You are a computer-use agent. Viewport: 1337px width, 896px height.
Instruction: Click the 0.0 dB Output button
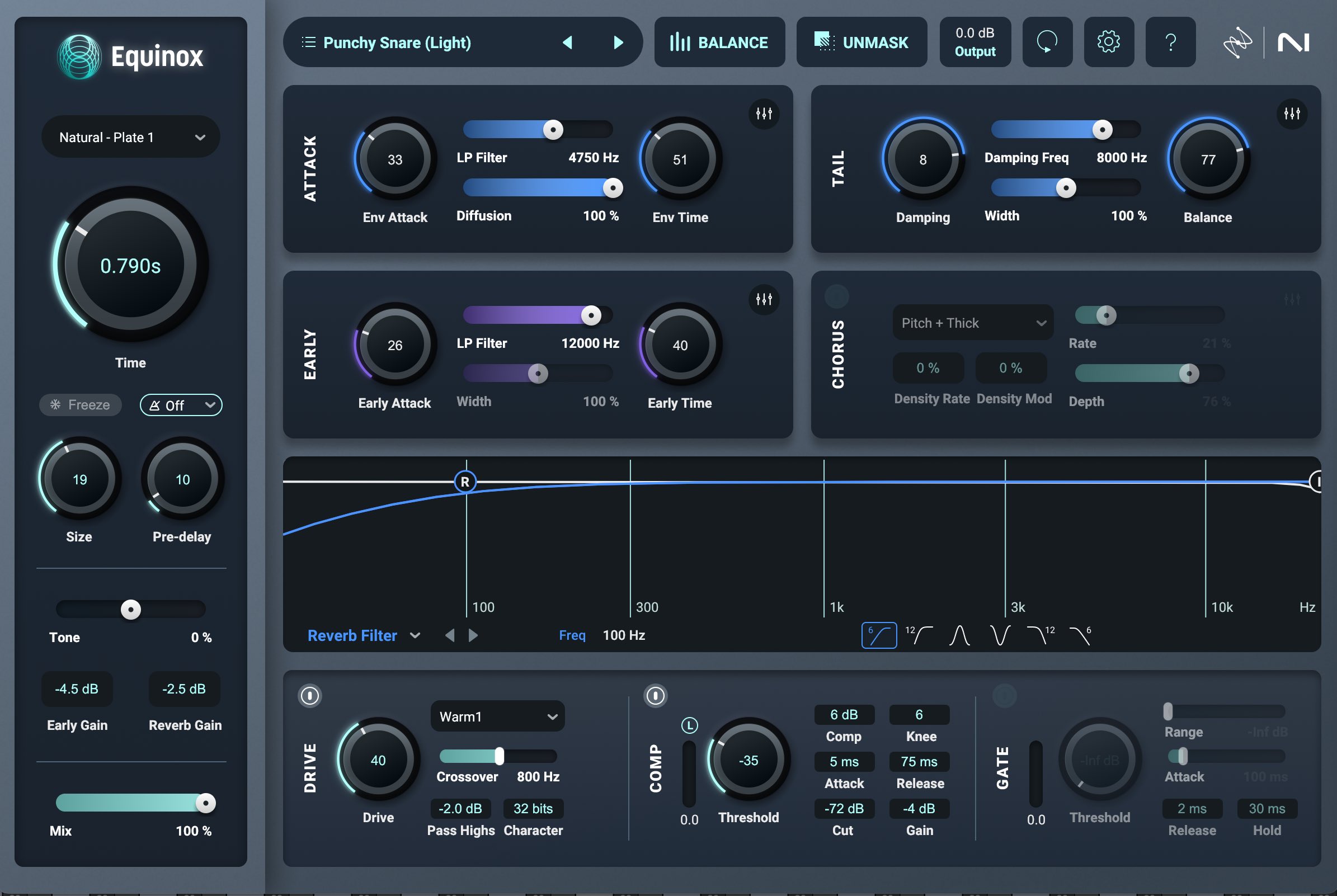pyautogui.click(x=974, y=42)
